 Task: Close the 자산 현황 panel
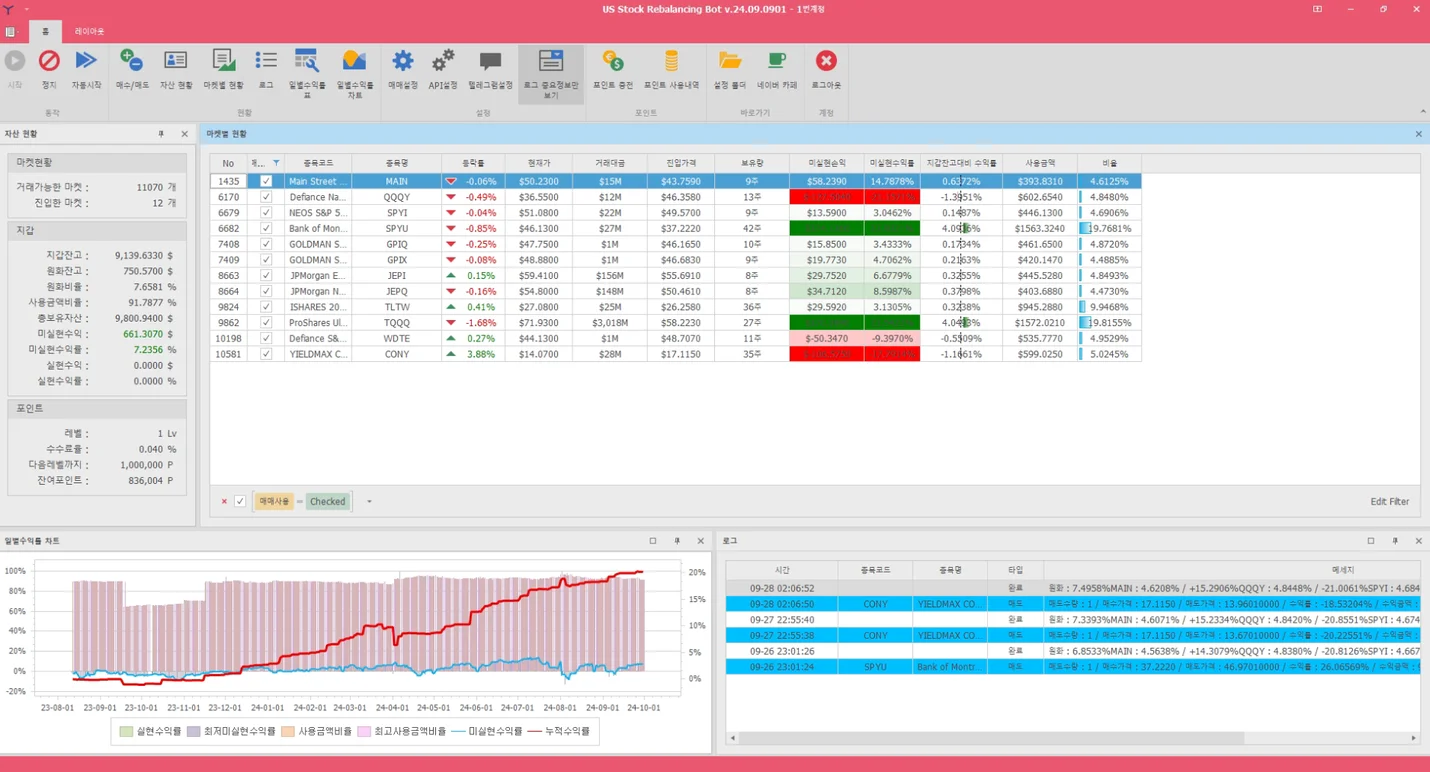click(184, 133)
